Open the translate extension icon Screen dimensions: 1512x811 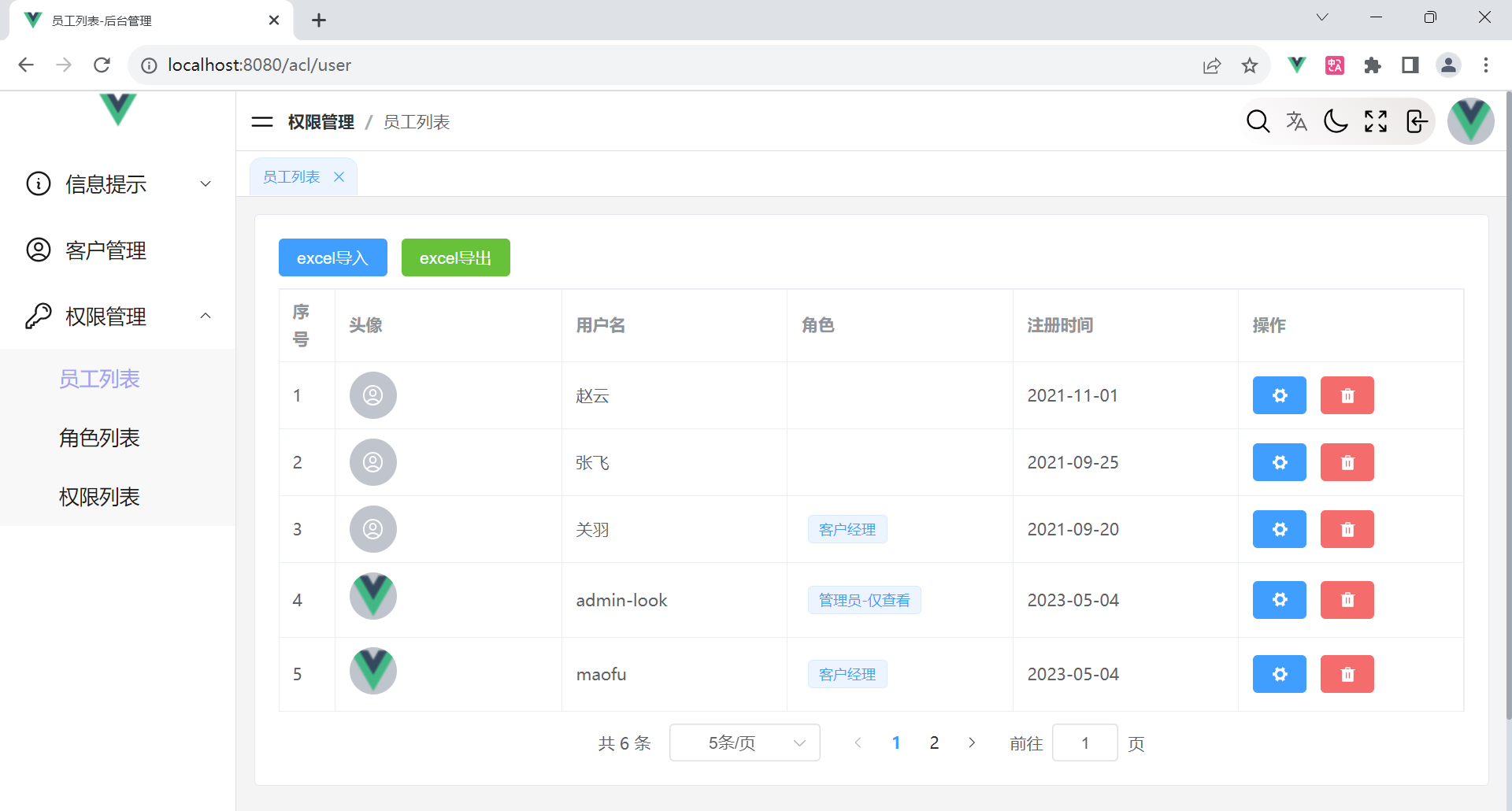pyautogui.click(x=1335, y=65)
